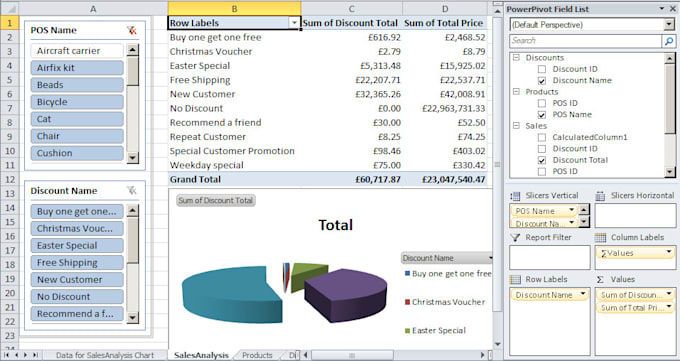Close the PowerPivot Field List pane
680x361 pixels.
point(673,9)
